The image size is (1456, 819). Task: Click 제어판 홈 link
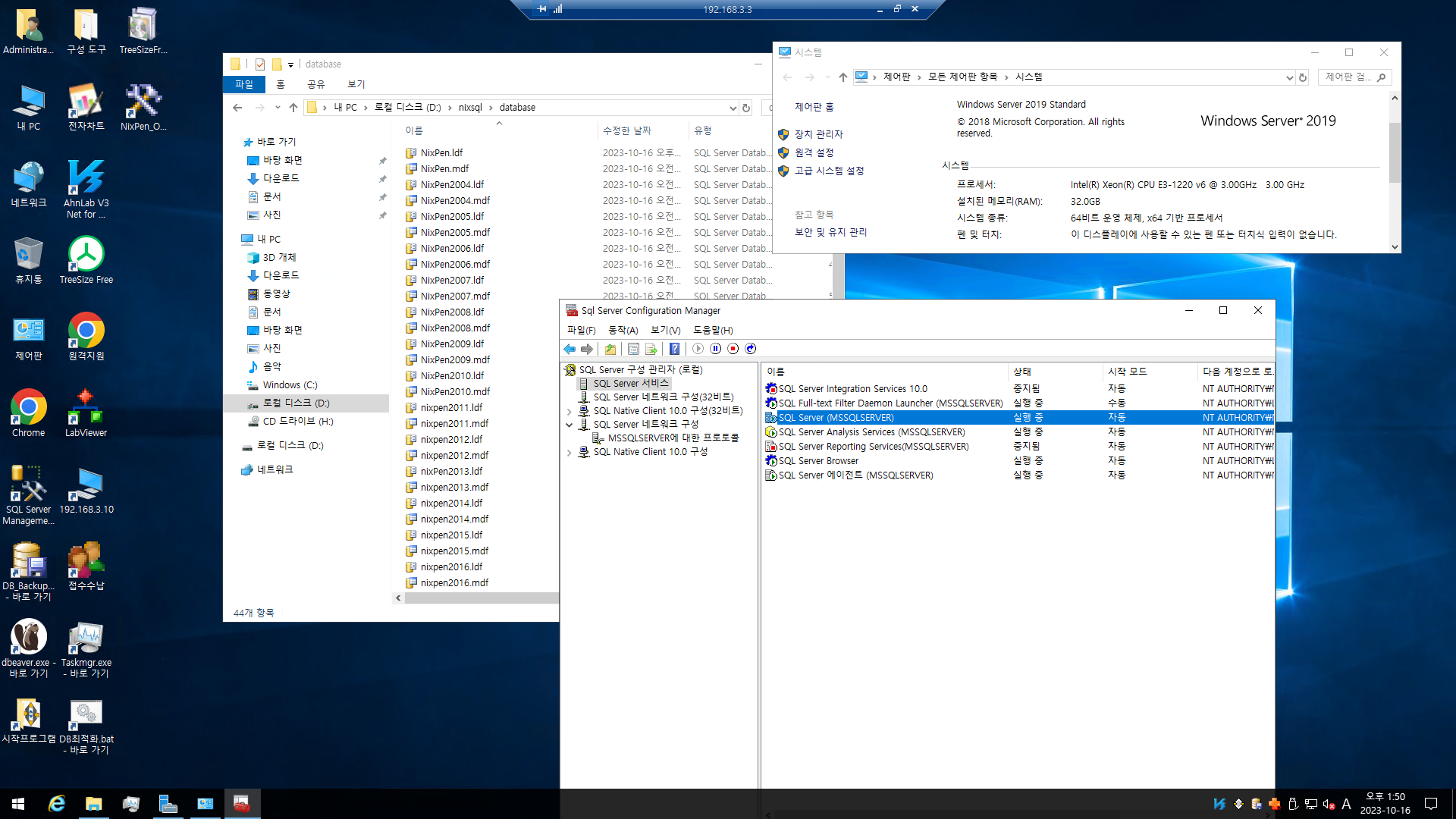click(x=814, y=107)
